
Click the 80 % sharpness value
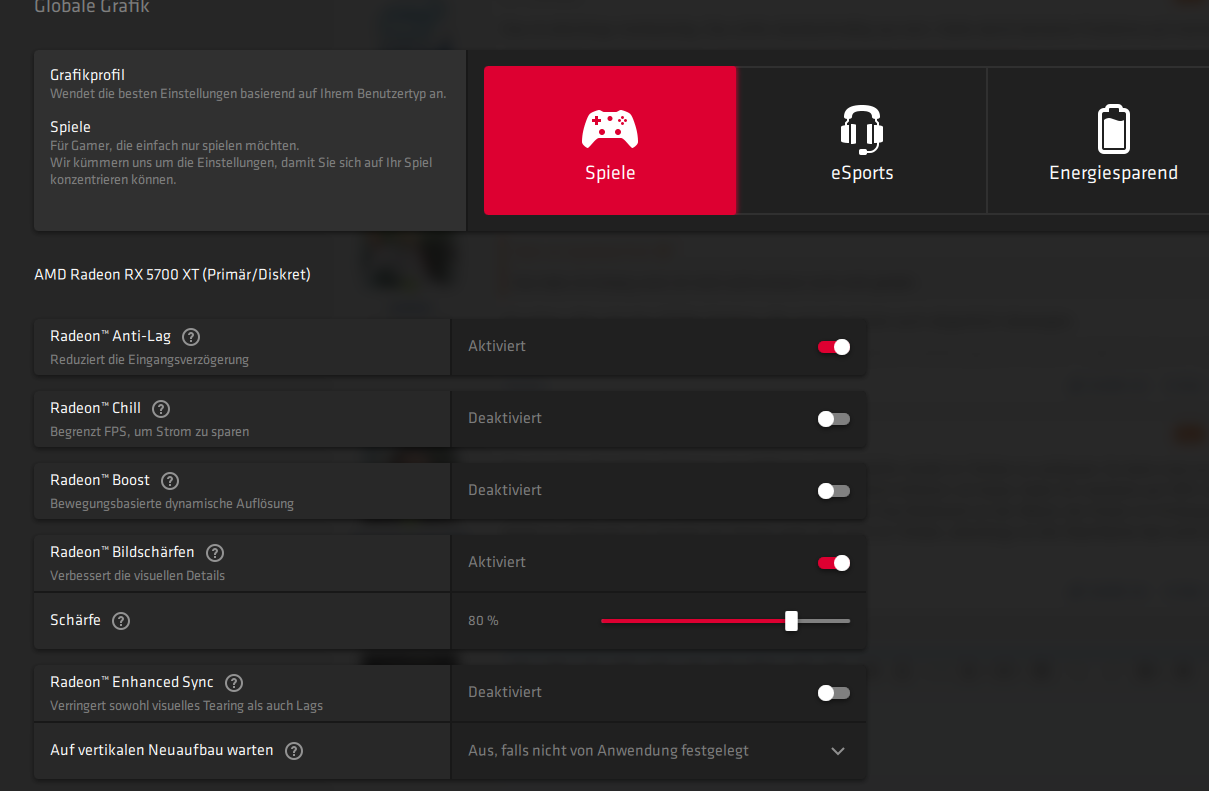(x=483, y=621)
